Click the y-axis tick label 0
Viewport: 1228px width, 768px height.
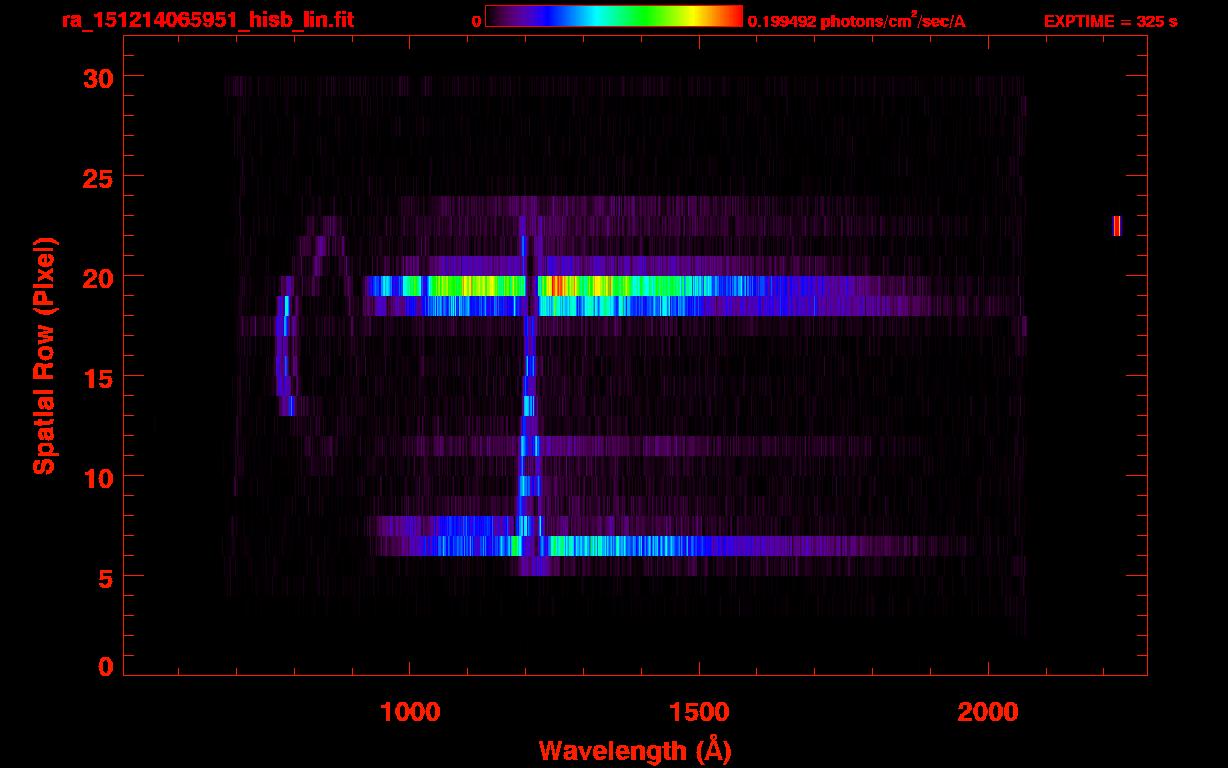(x=106, y=667)
